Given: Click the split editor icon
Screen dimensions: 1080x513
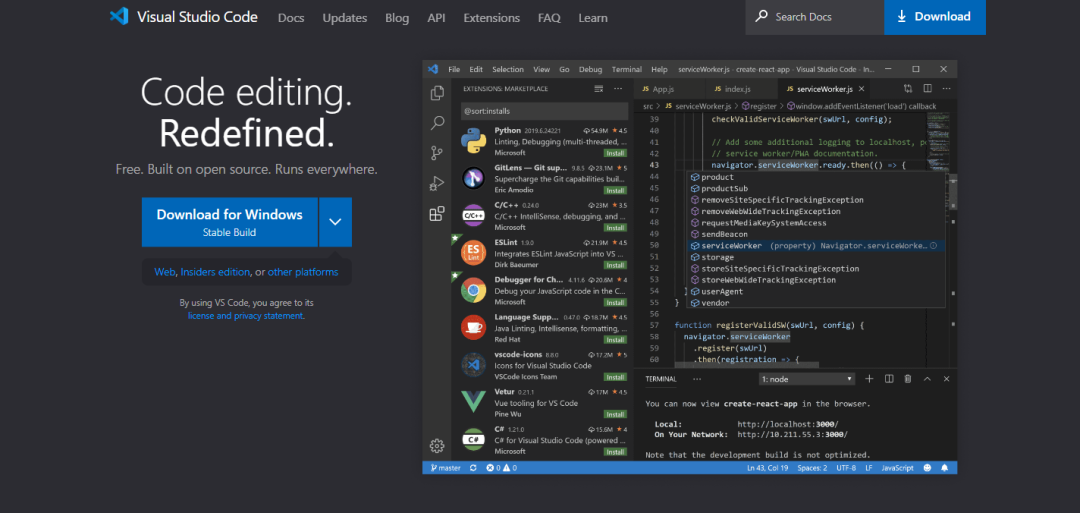Looking at the screenshot, I should [928, 89].
